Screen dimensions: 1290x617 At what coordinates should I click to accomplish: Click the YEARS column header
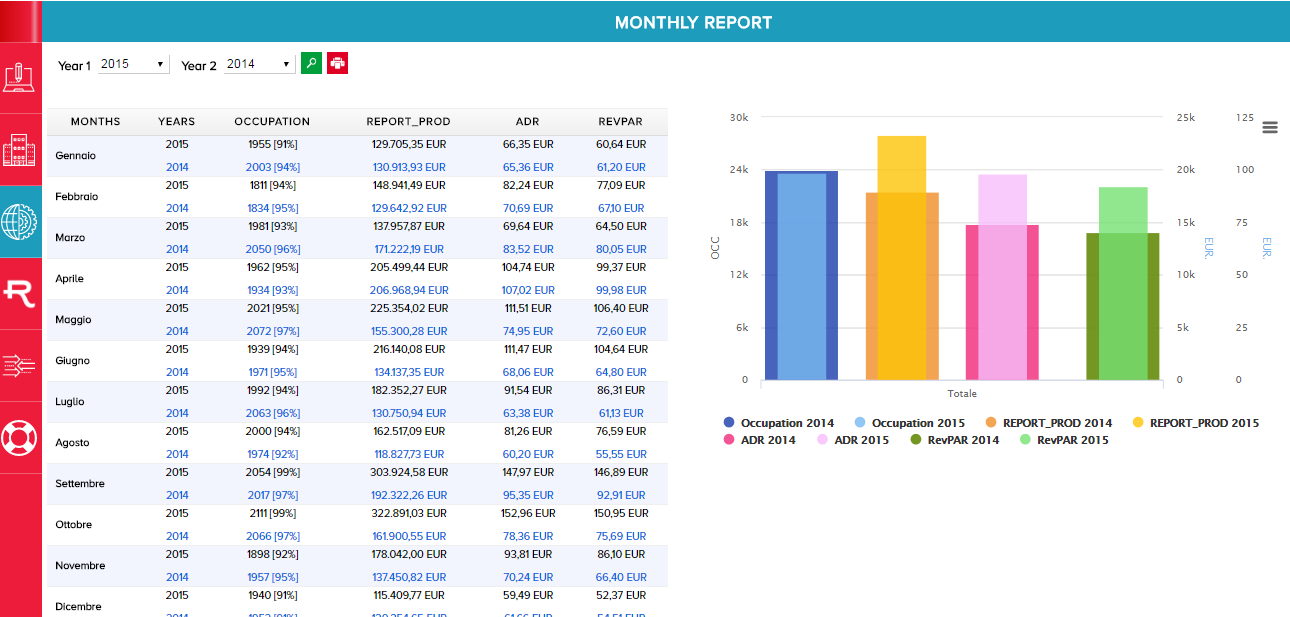(x=176, y=122)
